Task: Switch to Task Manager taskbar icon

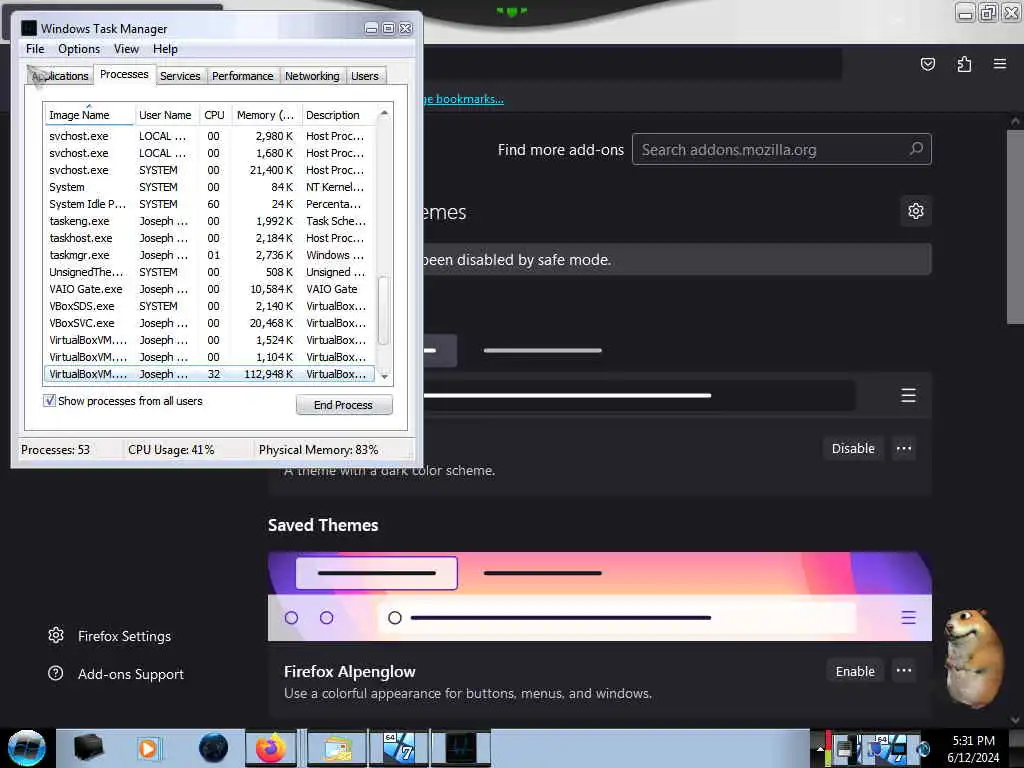Action: (x=460, y=748)
